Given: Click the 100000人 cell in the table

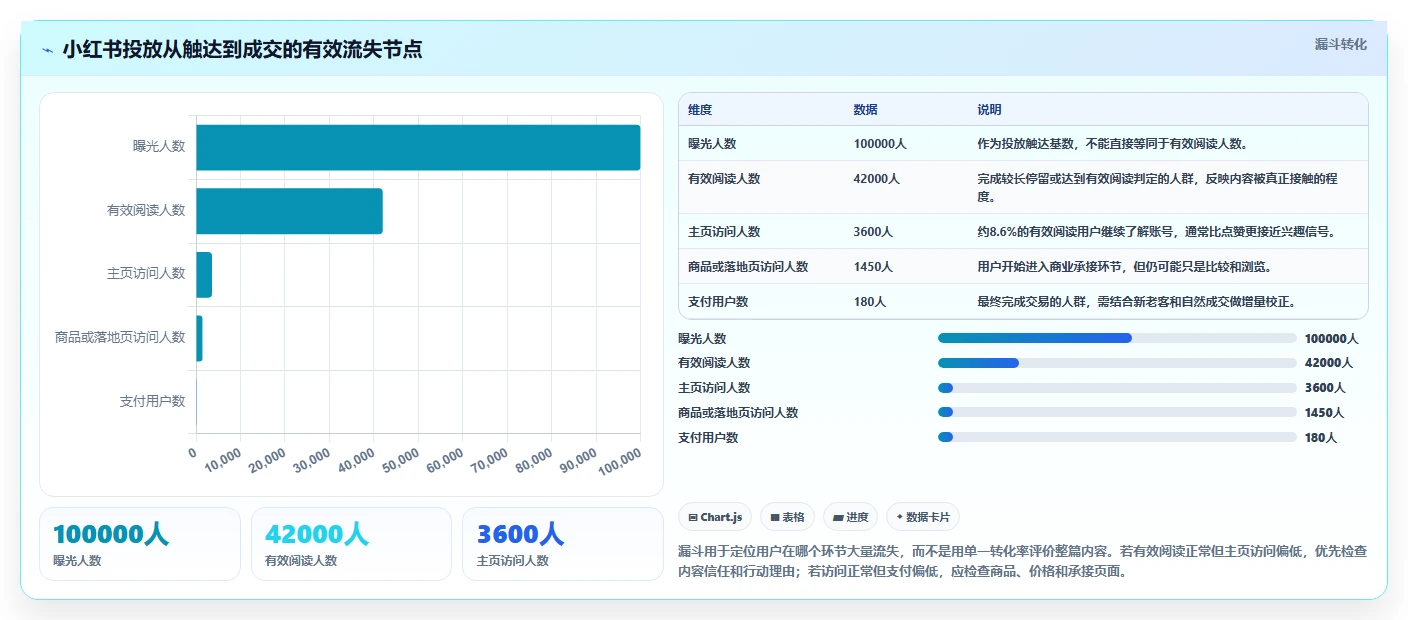Looking at the screenshot, I should pos(880,143).
